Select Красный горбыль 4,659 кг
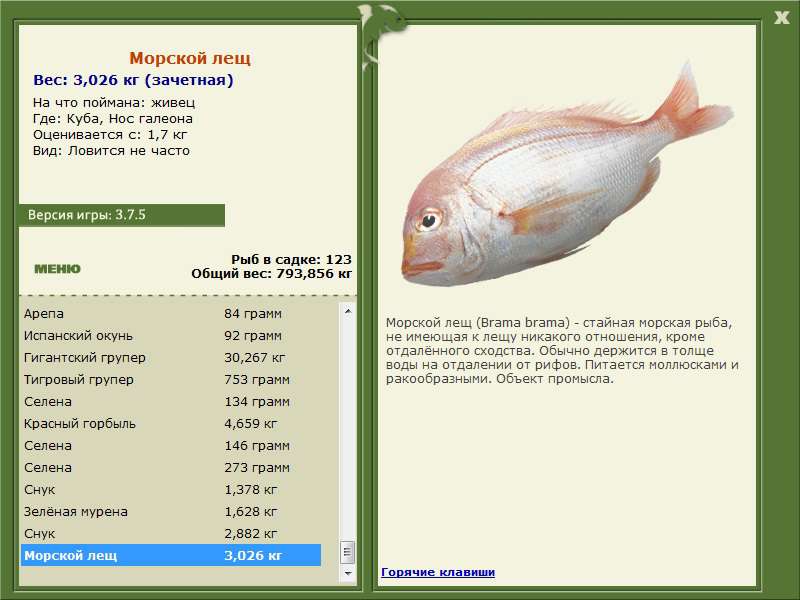Screen dimensions: 800x600 171,423
